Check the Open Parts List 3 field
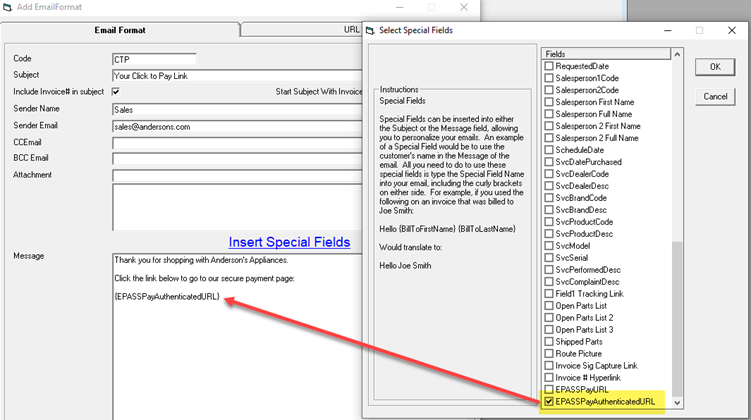Screen dimensions: 751x420 point(549,329)
